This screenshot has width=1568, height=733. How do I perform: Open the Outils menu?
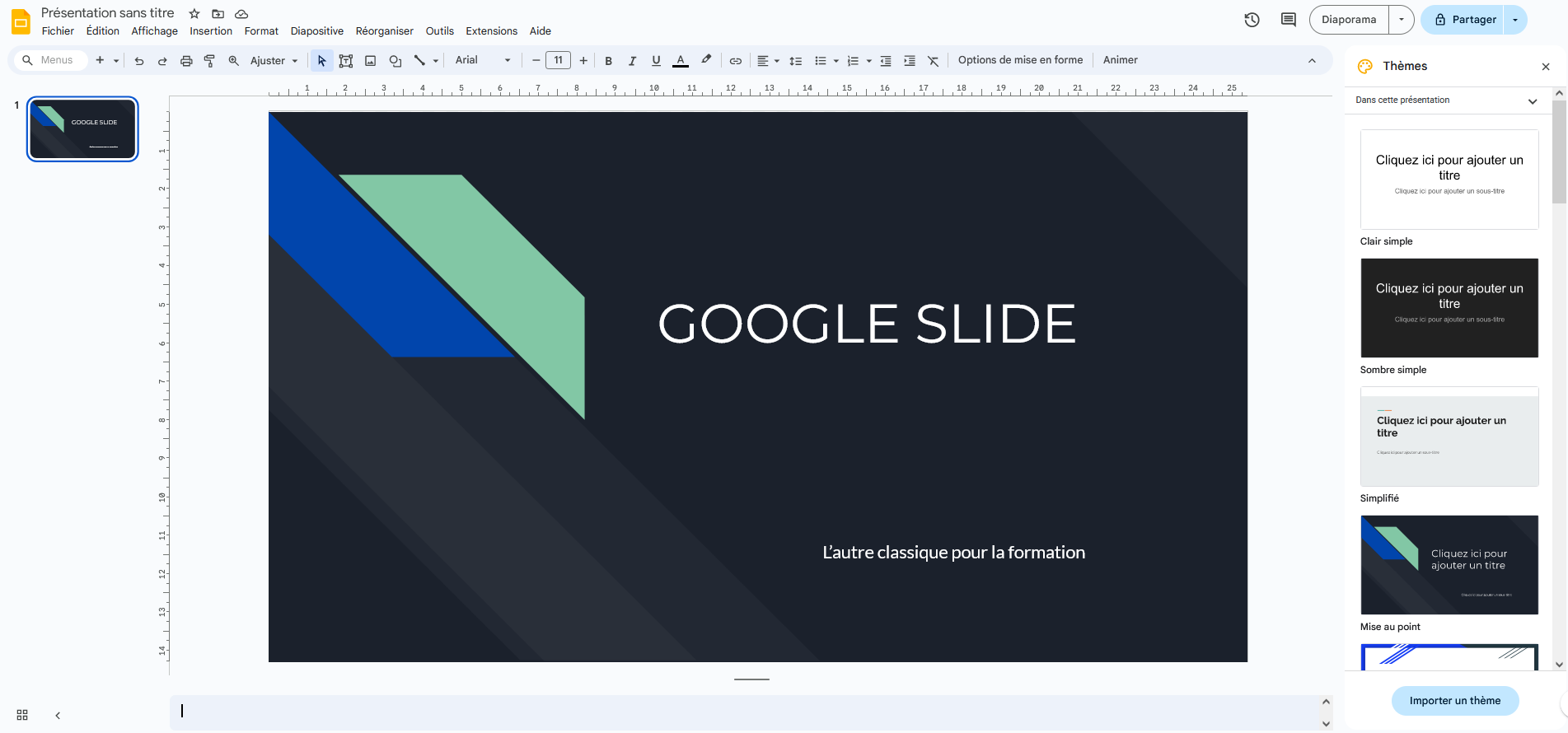(x=440, y=31)
